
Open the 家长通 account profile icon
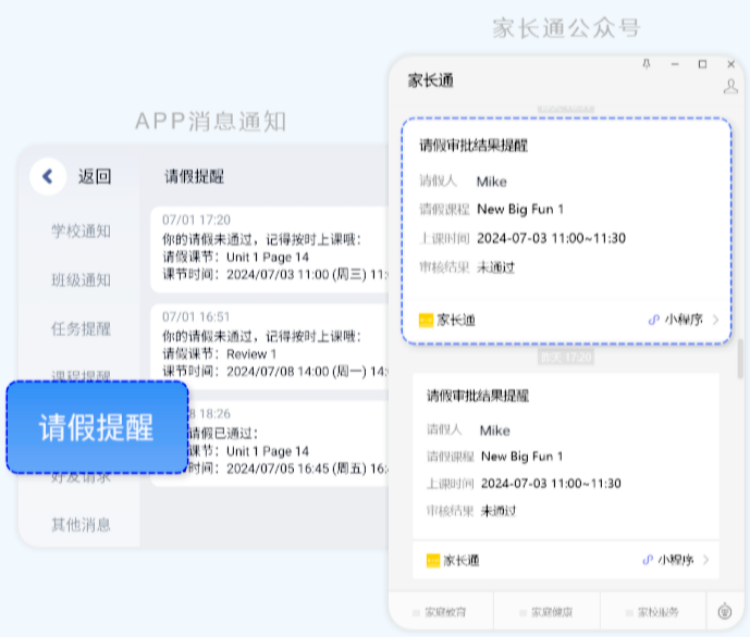(730, 87)
